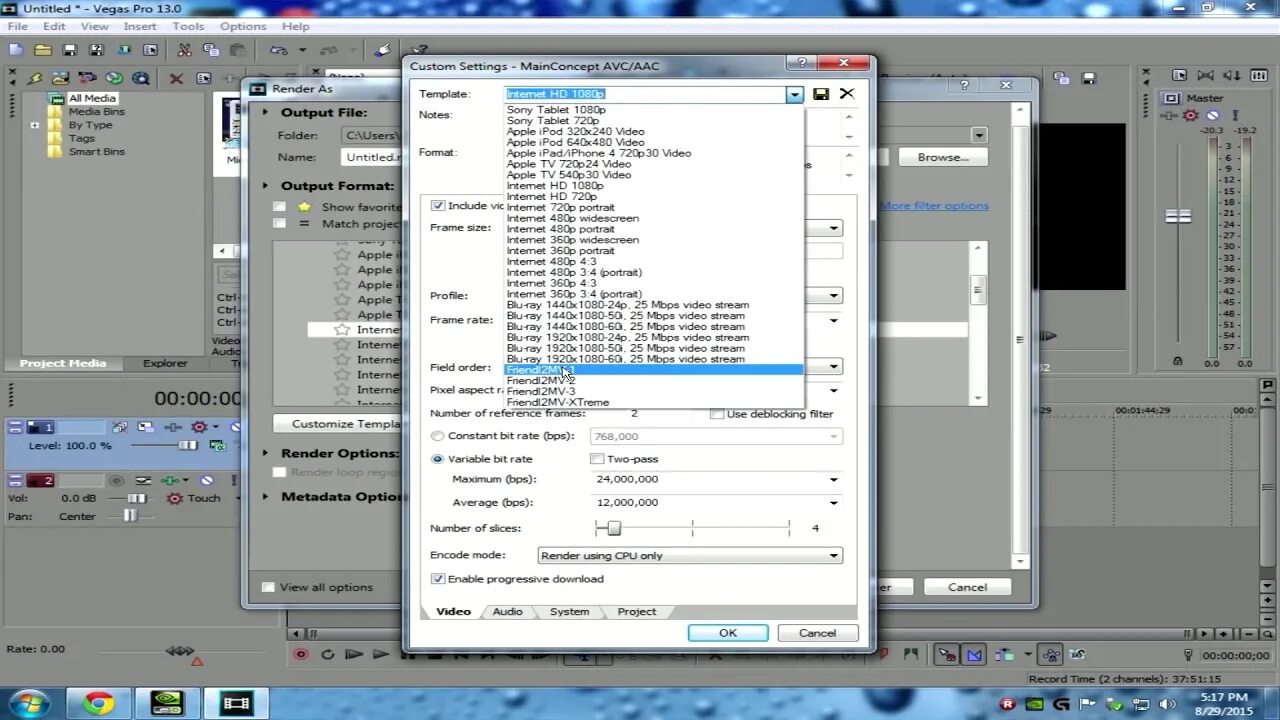The width and height of the screenshot is (1280, 720).
Task: Select Variable bit rate radio button
Action: point(437,459)
